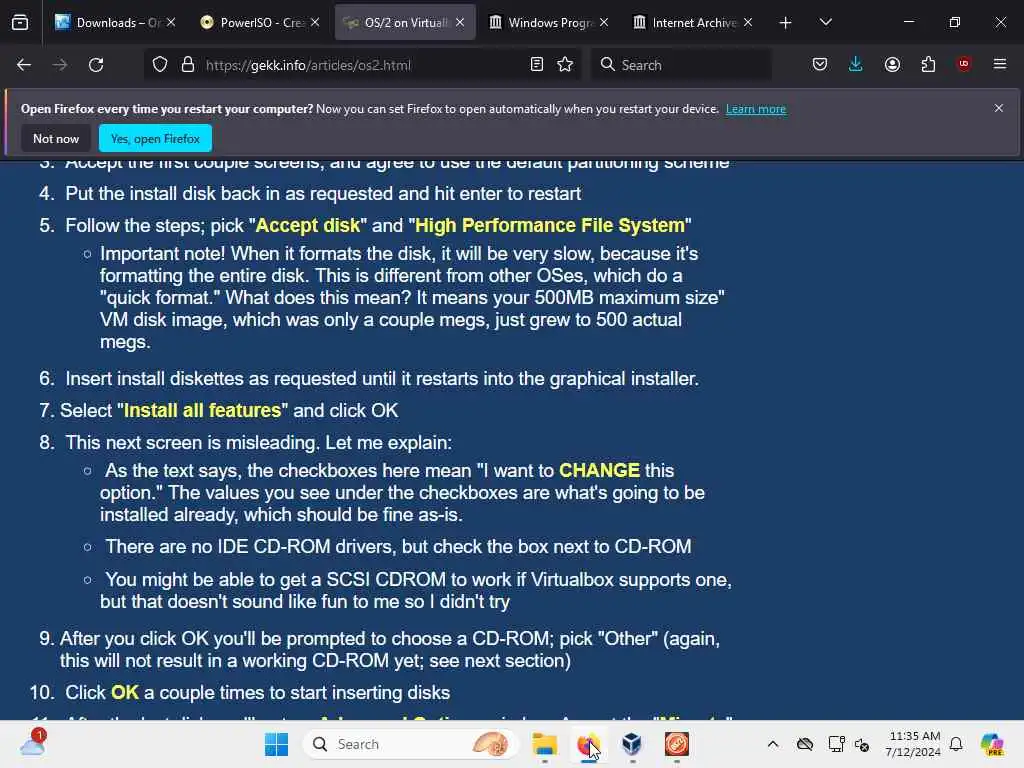Switch to Internet Archive tab
This screenshot has width=1024, height=768.
click(x=684, y=23)
